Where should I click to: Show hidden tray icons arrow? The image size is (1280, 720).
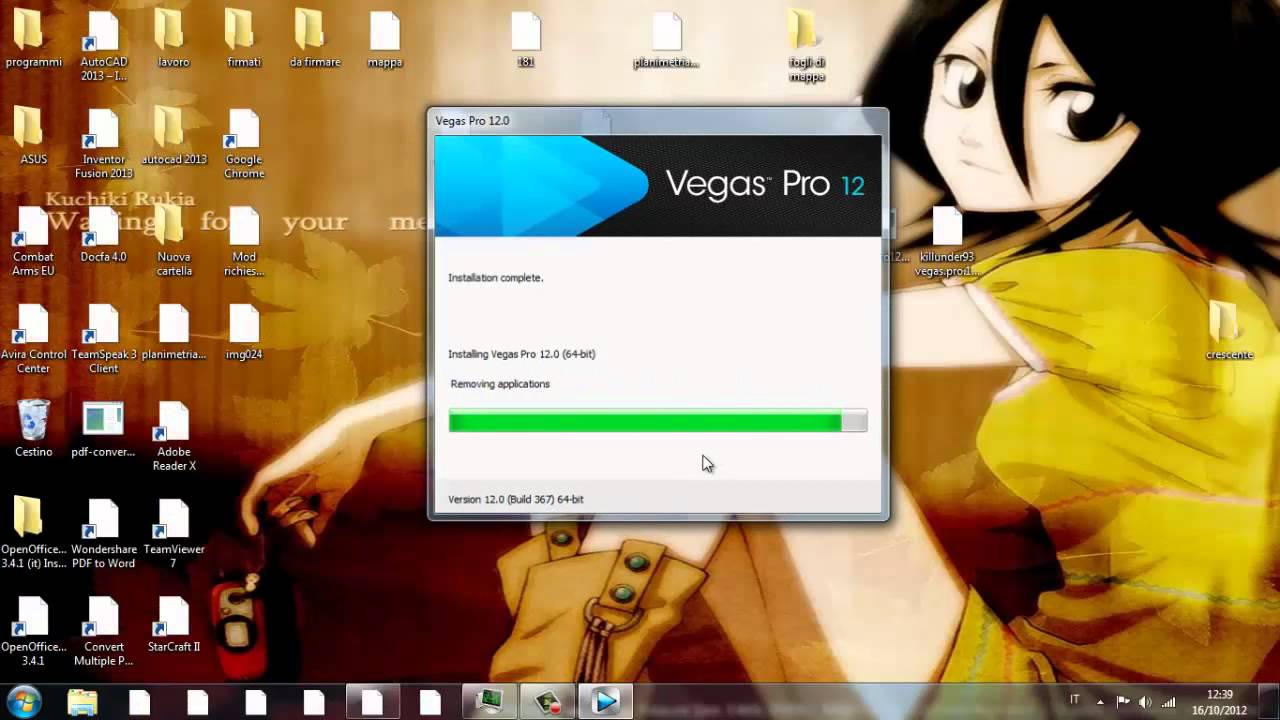click(1100, 702)
